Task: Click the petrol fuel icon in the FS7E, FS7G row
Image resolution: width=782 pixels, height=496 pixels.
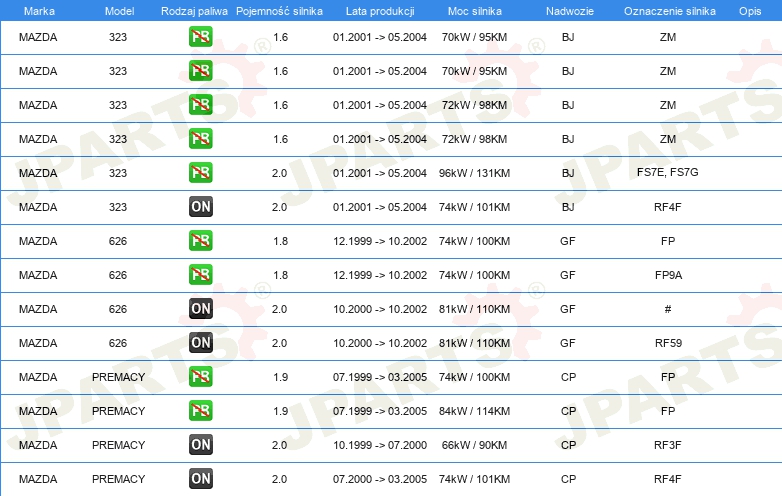Action: tap(200, 172)
